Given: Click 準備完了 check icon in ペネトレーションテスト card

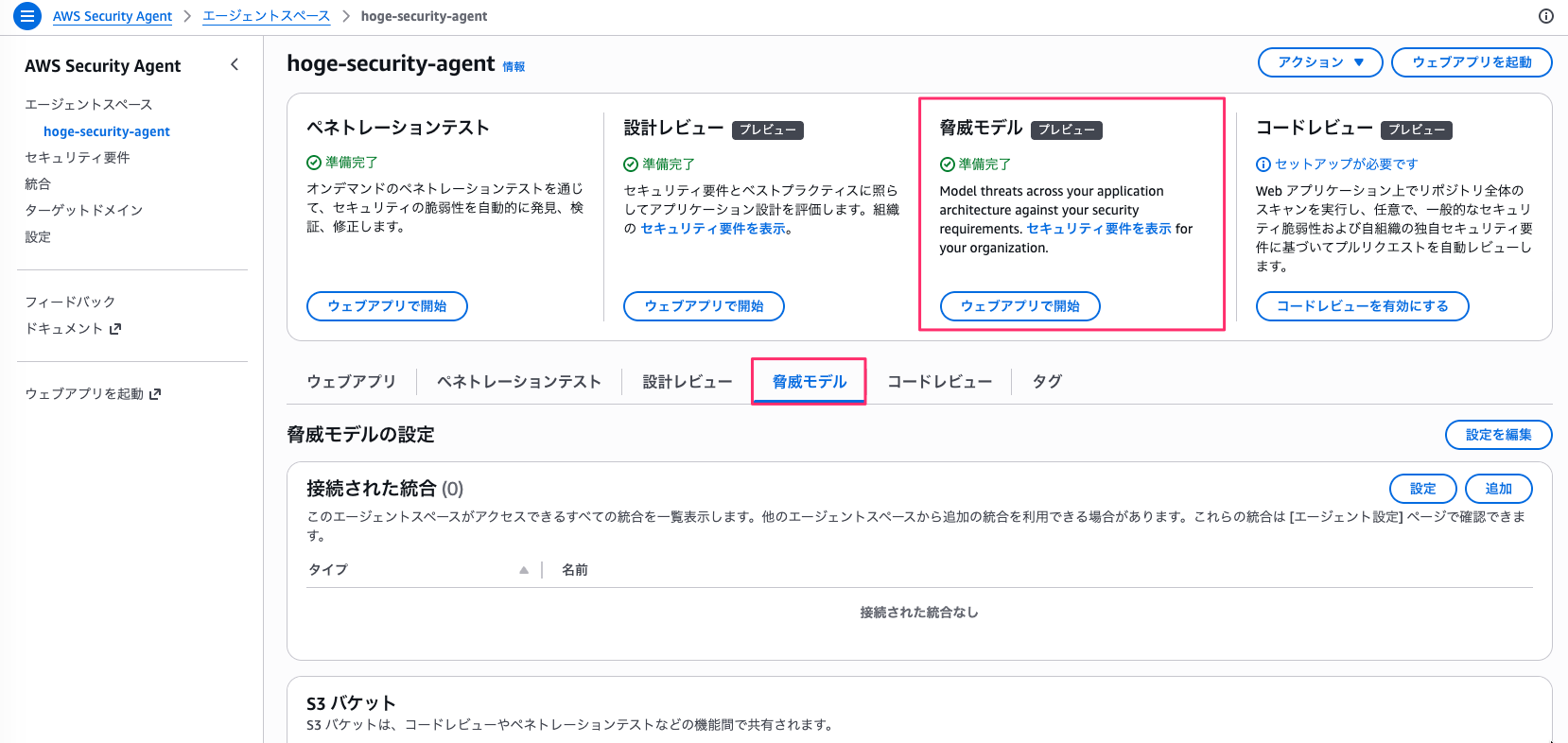Looking at the screenshot, I should tap(314, 163).
